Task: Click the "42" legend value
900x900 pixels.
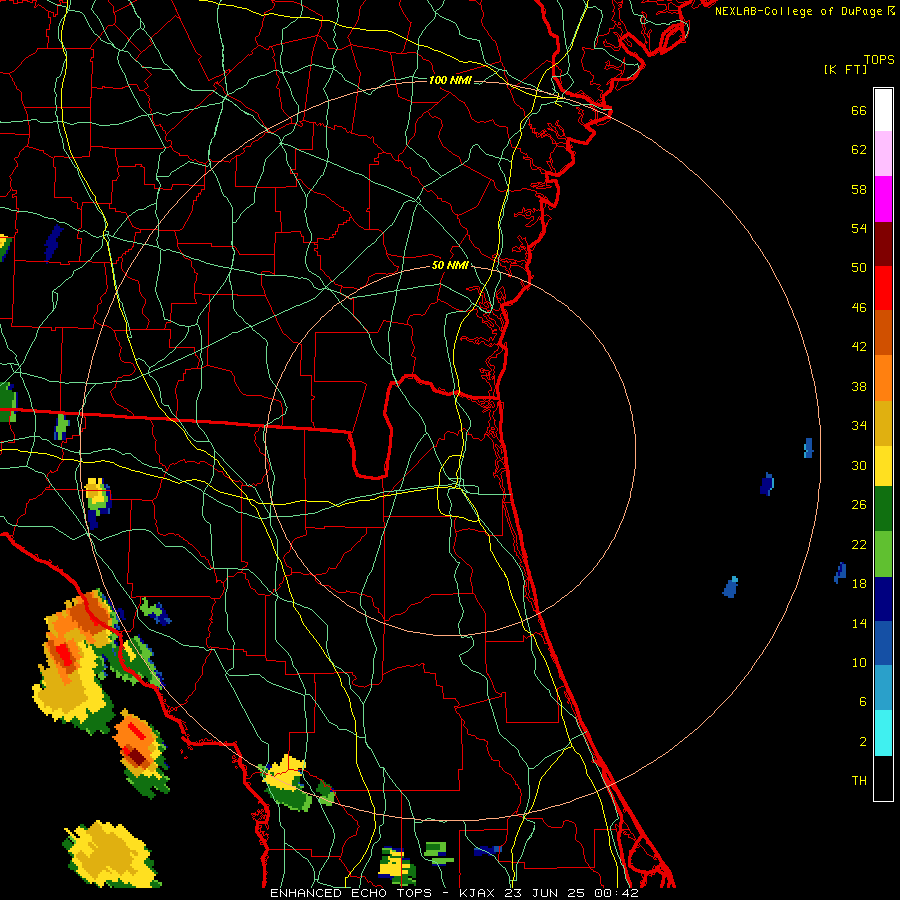Action: [859, 347]
